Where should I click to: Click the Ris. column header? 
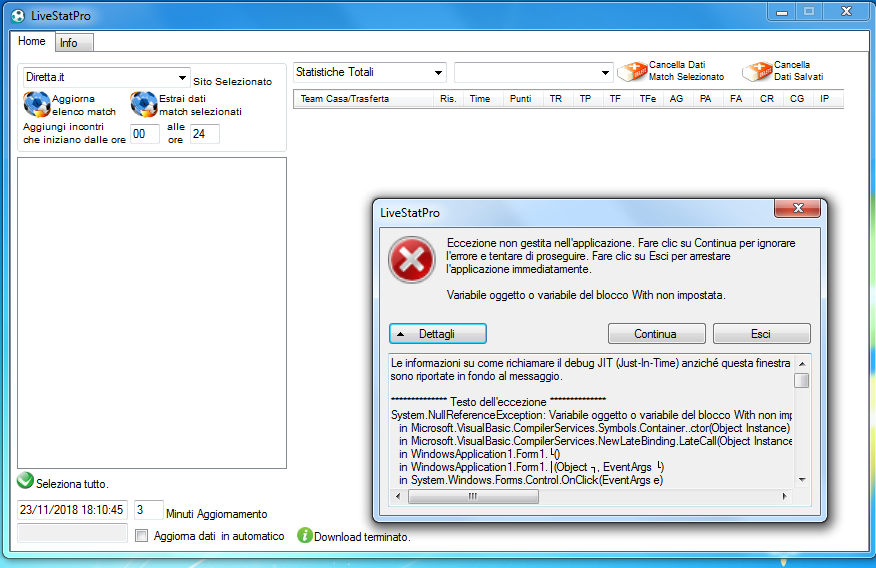pos(448,99)
